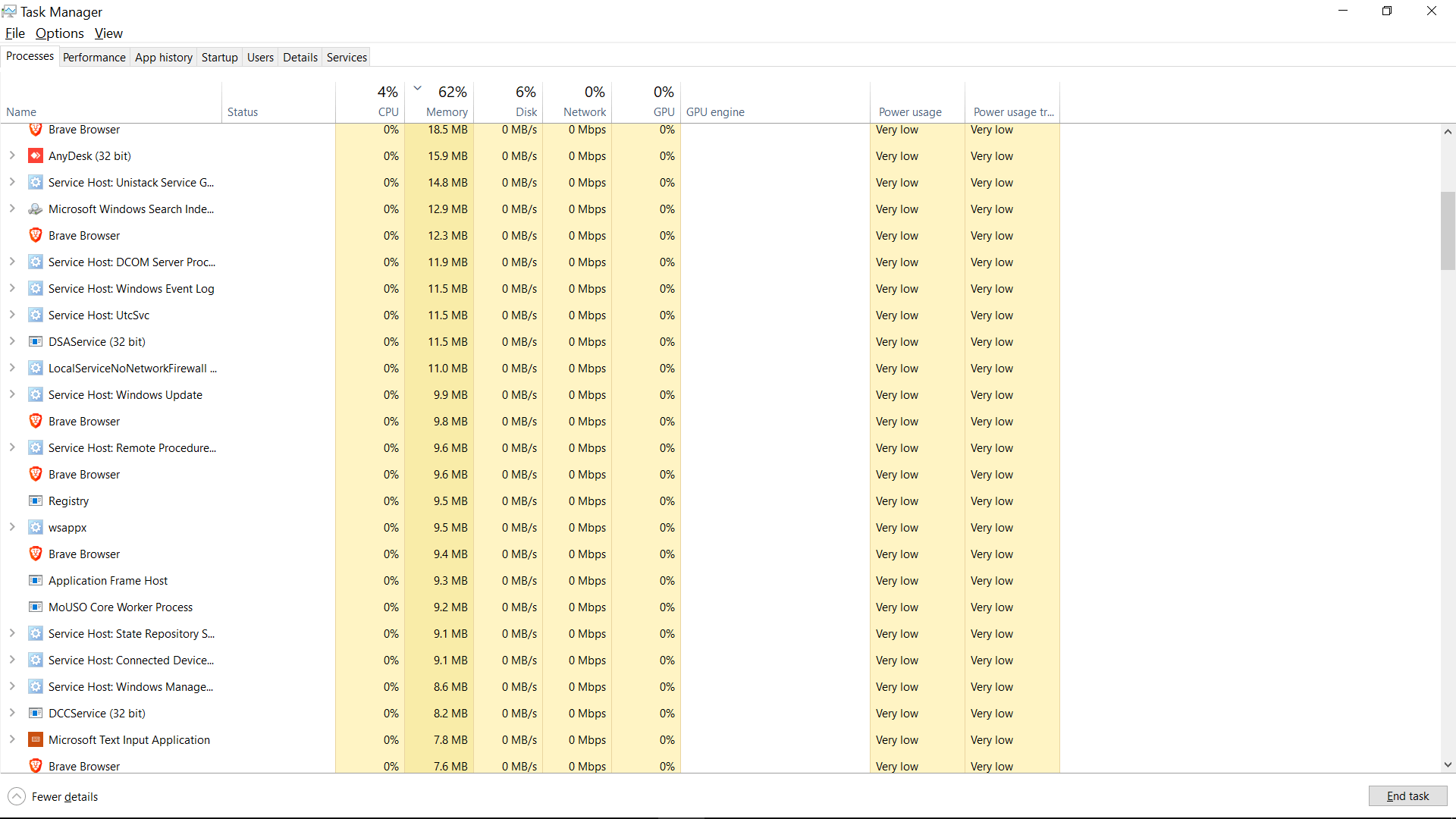Switch to the App history tab

(x=164, y=58)
